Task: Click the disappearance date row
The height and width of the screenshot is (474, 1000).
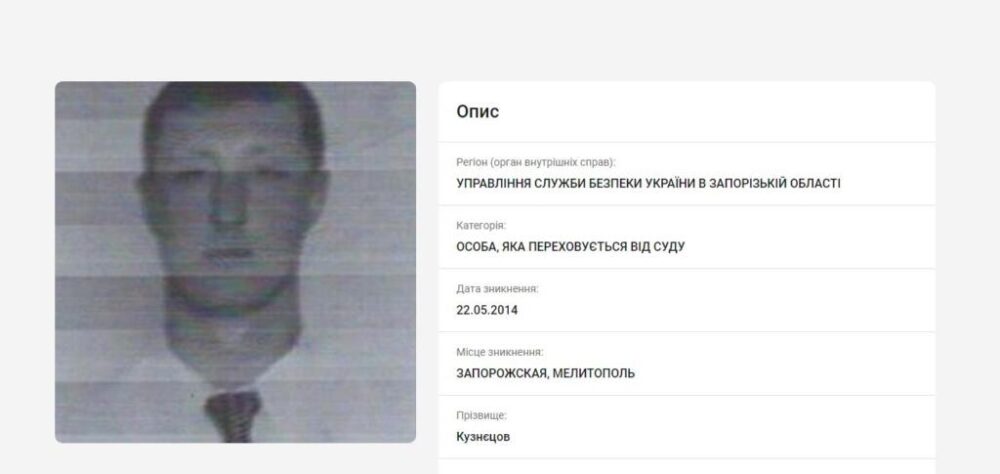Action: (687, 300)
